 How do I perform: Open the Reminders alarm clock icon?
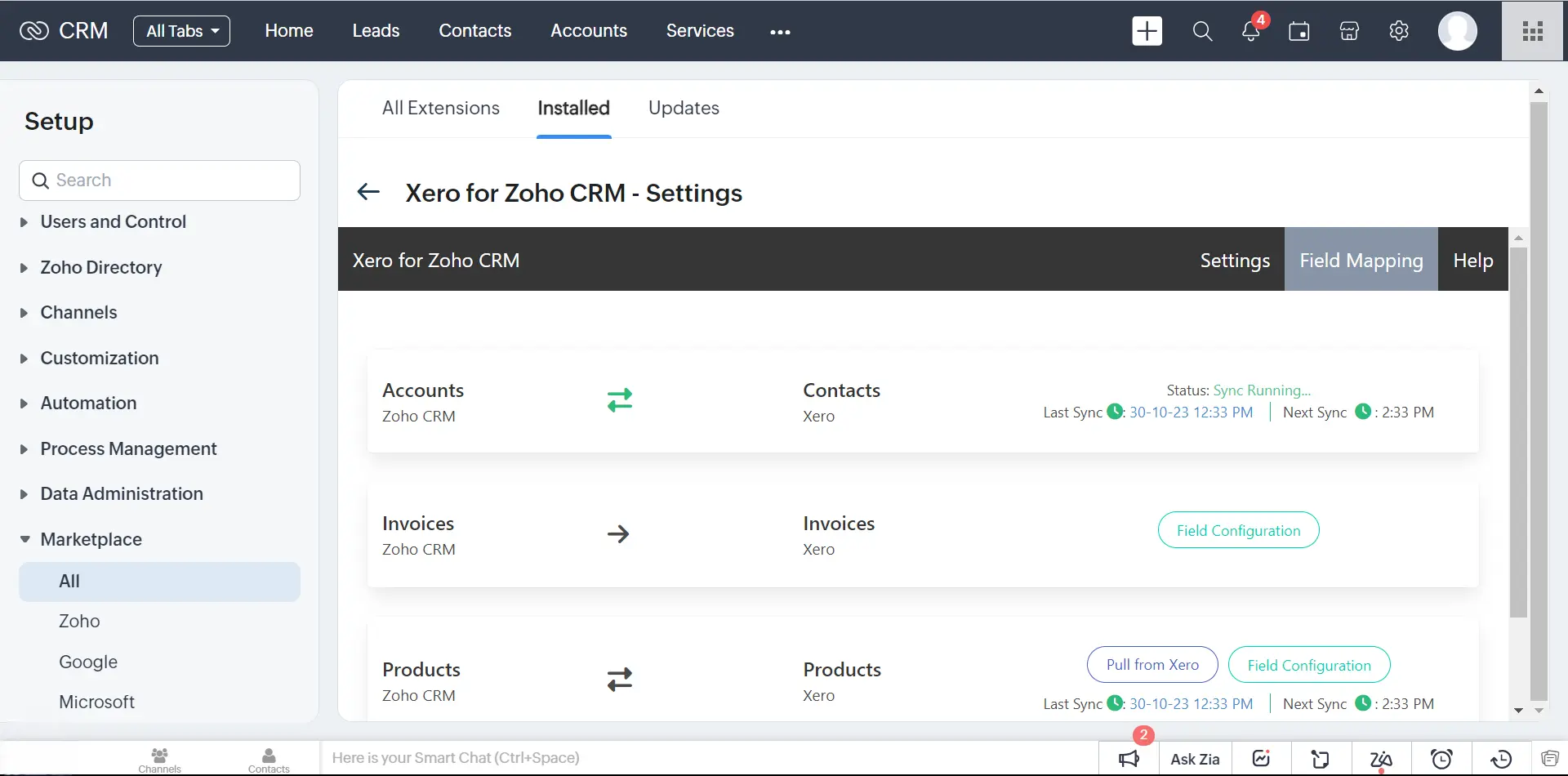[x=1442, y=758]
